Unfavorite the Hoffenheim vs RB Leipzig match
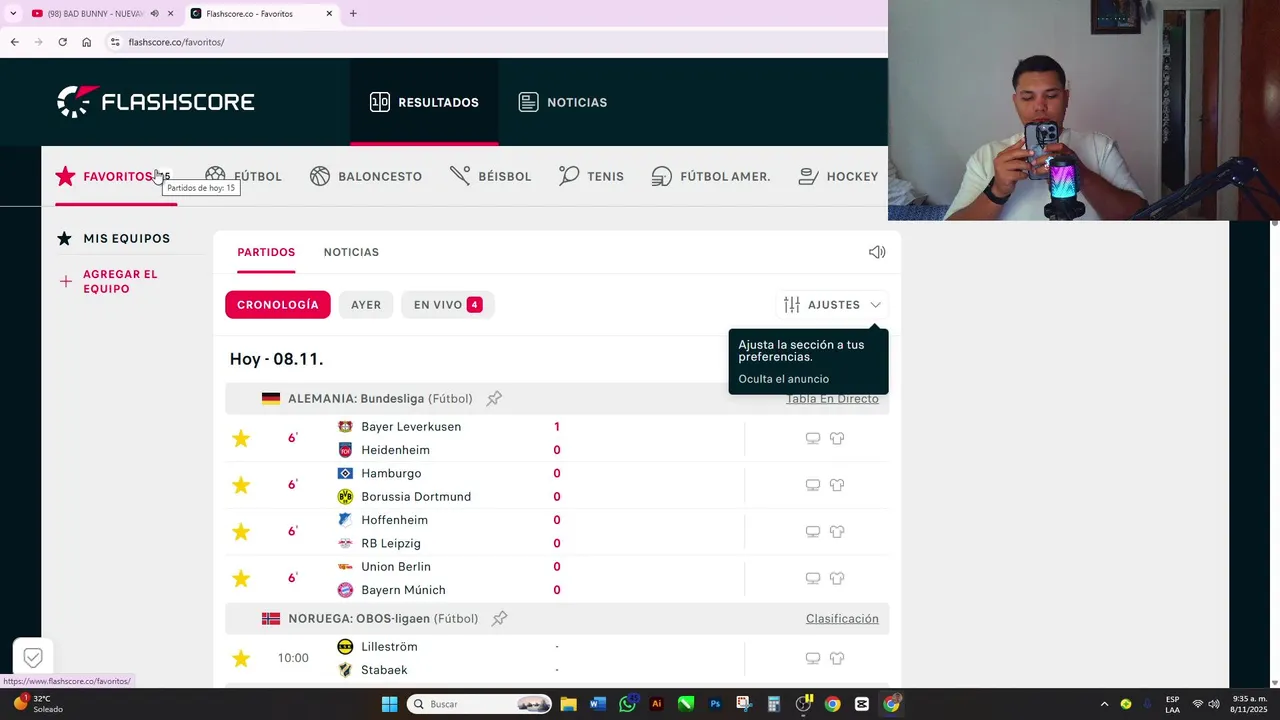 tap(241, 532)
